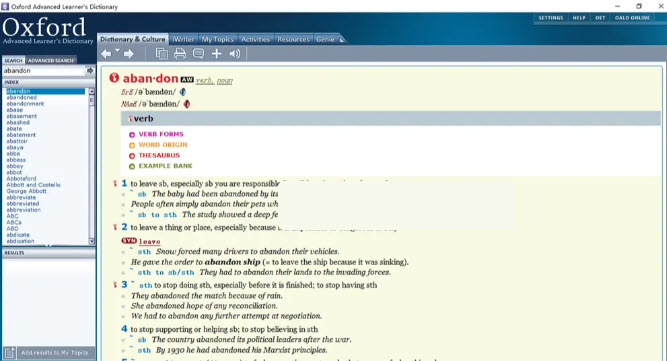667x361 pixels.
Task: Click Add results to My Topics
Action: [x=54, y=352]
